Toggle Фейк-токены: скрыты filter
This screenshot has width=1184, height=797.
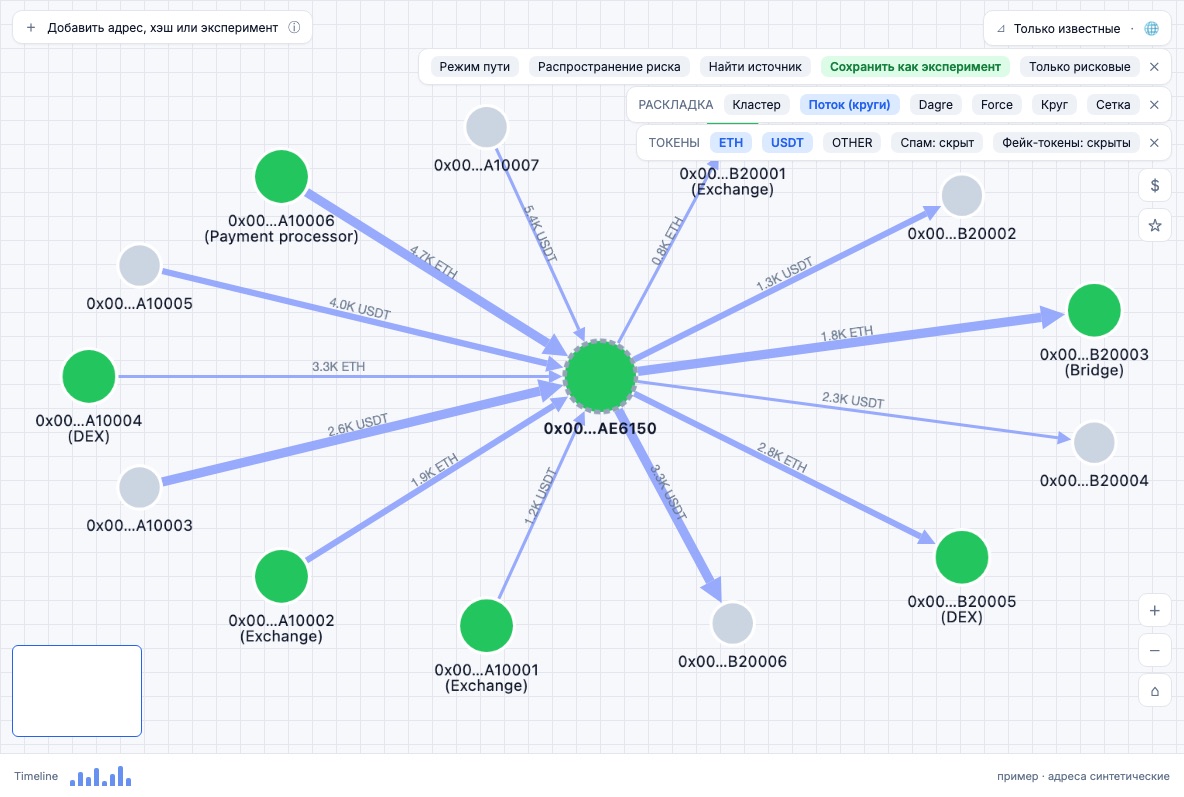coord(1065,142)
